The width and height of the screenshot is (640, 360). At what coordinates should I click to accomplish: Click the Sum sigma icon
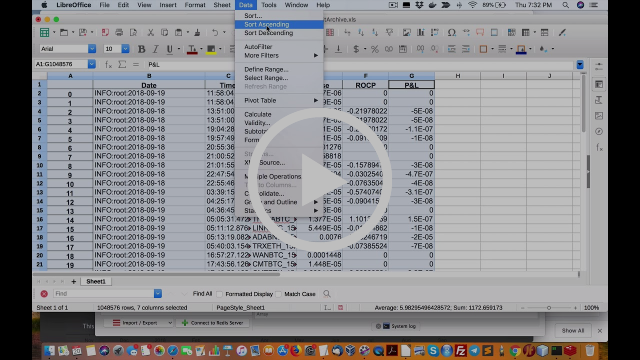(x=122, y=64)
